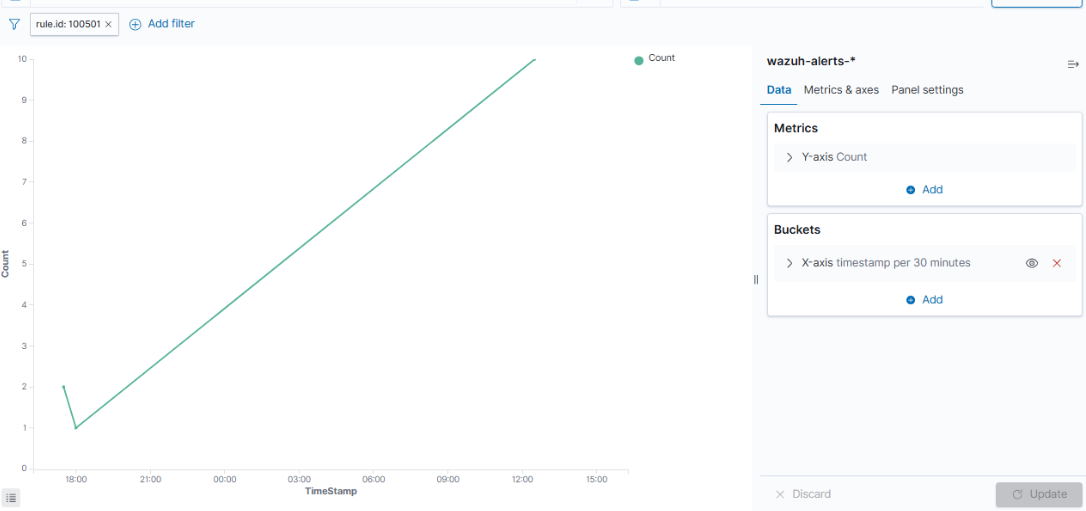The height and width of the screenshot is (511, 1086).
Task: Open the Add filter link
Action: coord(171,24)
